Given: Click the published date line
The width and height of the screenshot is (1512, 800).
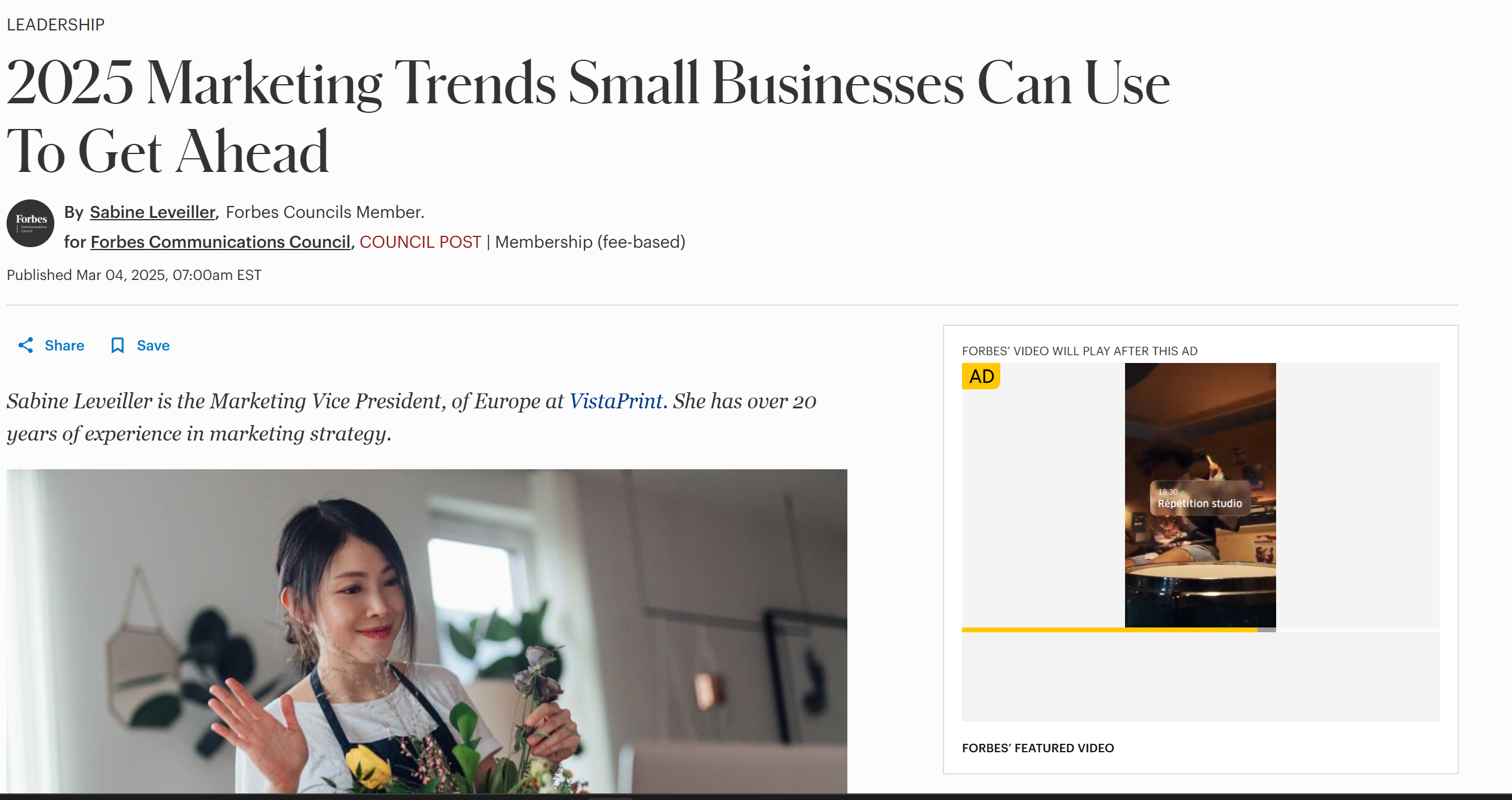Looking at the screenshot, I should click(x=134, y=275).
